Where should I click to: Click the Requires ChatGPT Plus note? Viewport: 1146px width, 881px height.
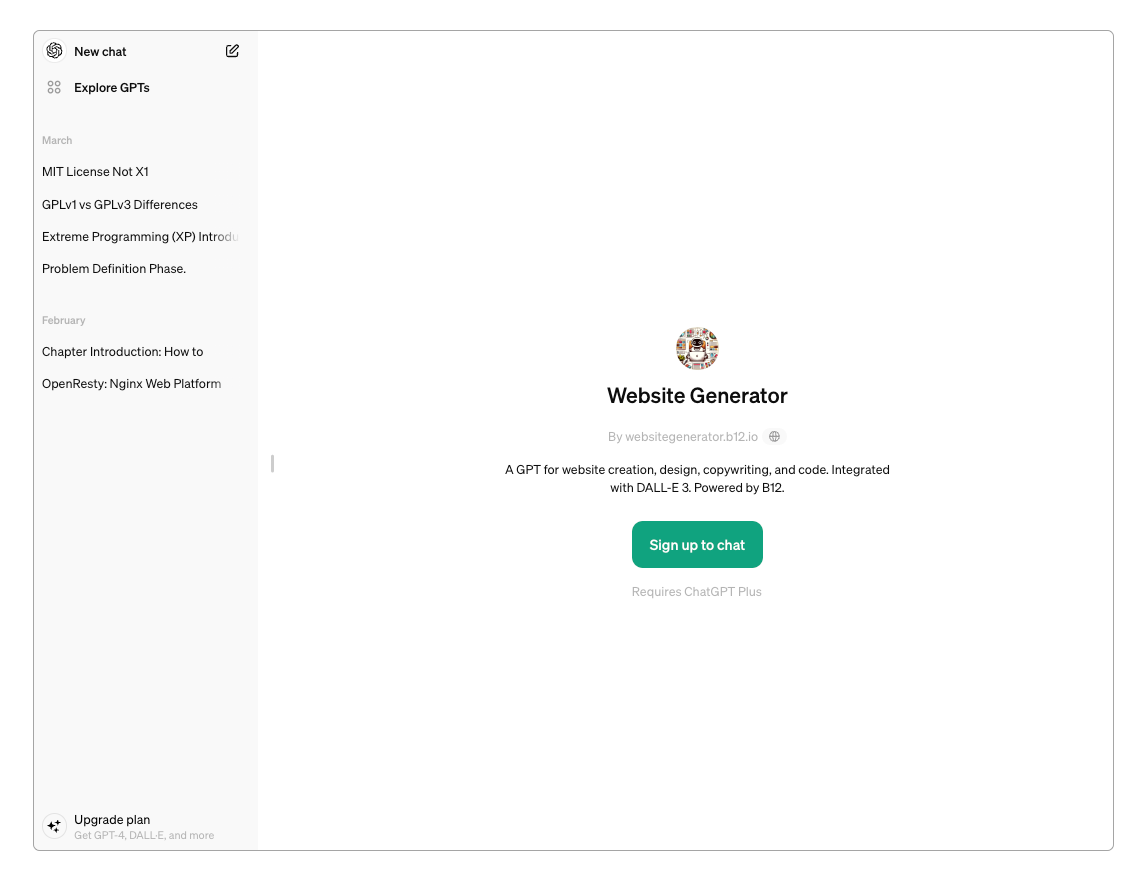tap(697, 591)
